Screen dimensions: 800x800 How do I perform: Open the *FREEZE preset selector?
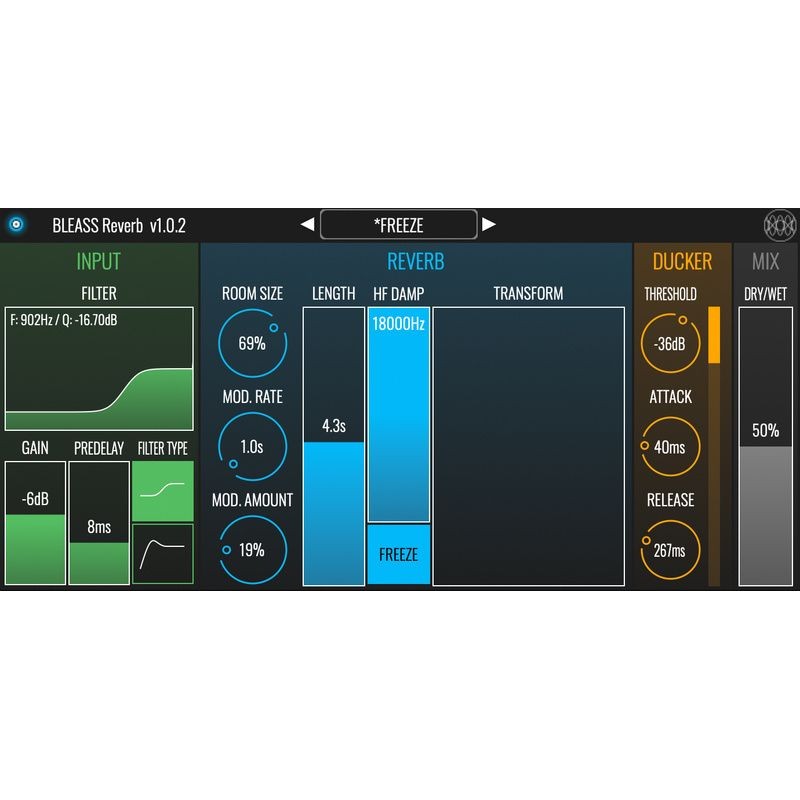tap(400, 225)
